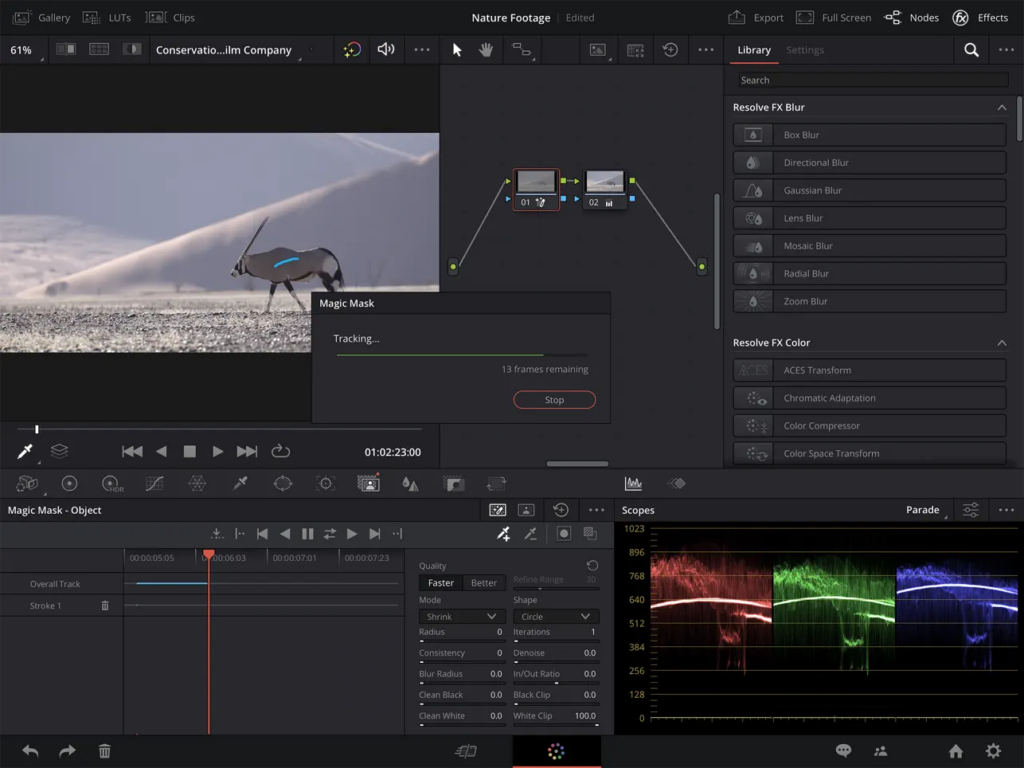Switch to the Settings tab
Screen dimensions: 1024x768
(x=805, y=50)
